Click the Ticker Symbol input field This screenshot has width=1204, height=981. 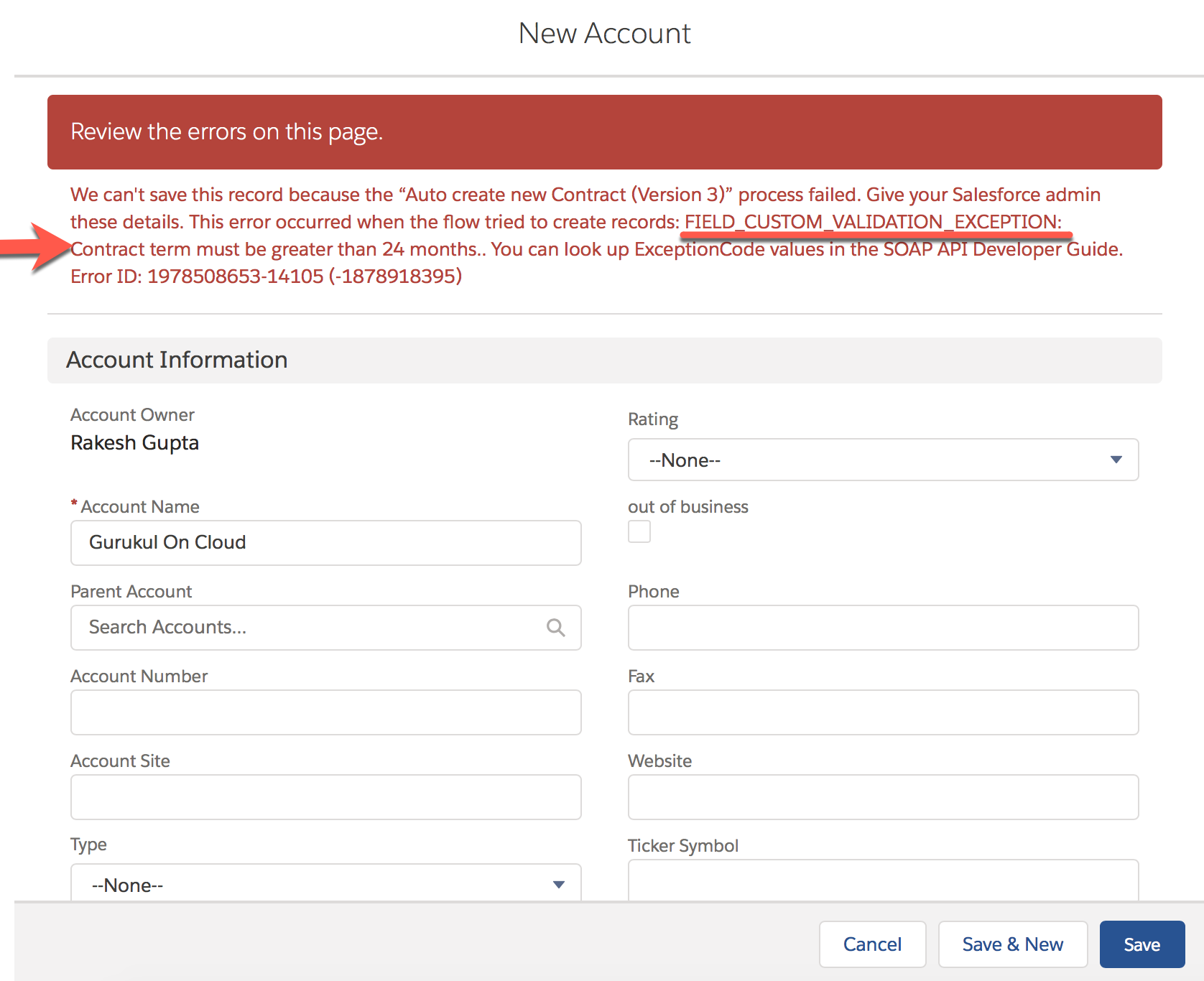[883, 880]
